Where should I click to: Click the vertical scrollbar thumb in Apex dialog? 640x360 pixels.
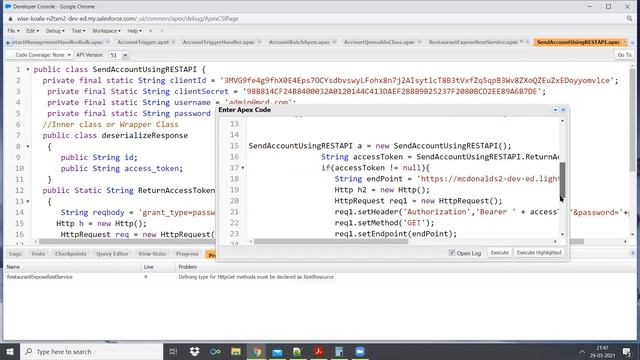click(x=562, y=180)
